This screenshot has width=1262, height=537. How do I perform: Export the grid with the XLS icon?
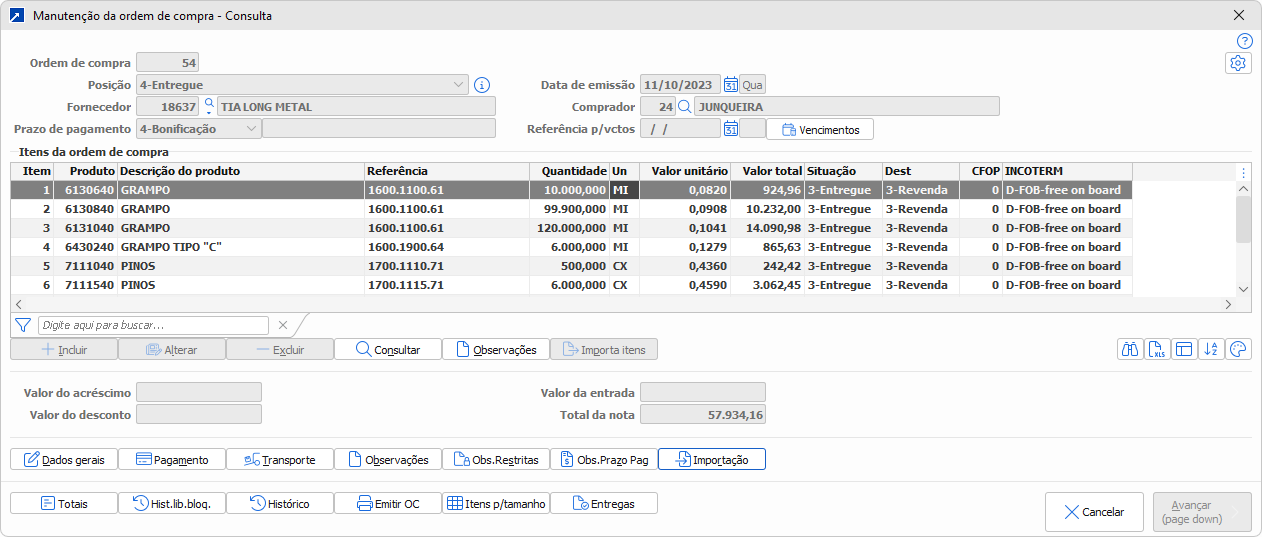point(1158,349)
